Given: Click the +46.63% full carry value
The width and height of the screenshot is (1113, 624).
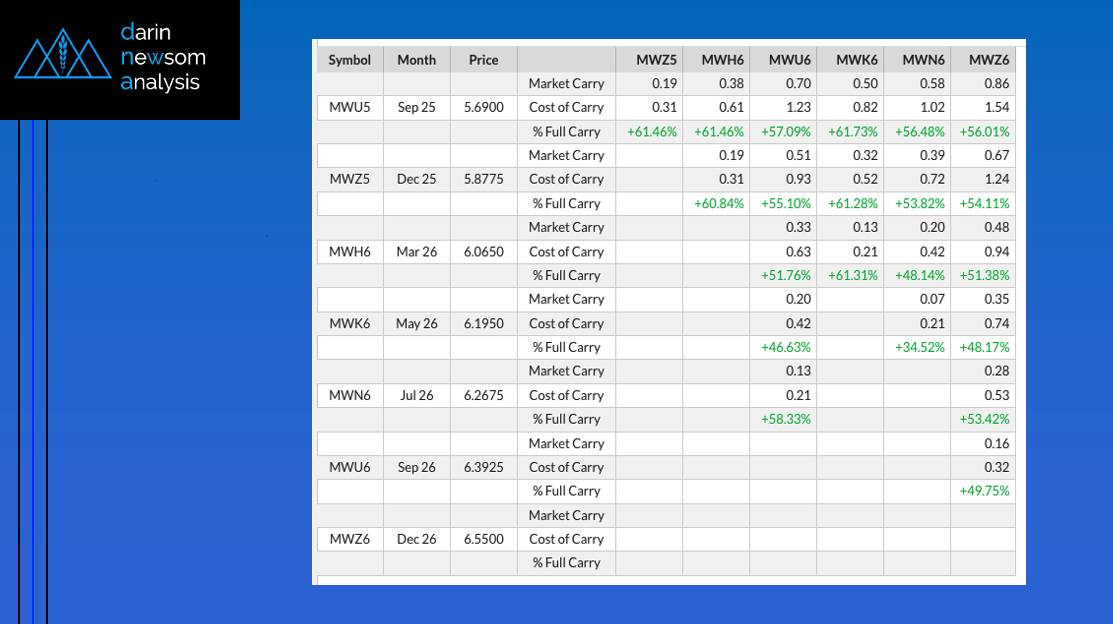Looking at the screenshot, I should tap(784, 347).
